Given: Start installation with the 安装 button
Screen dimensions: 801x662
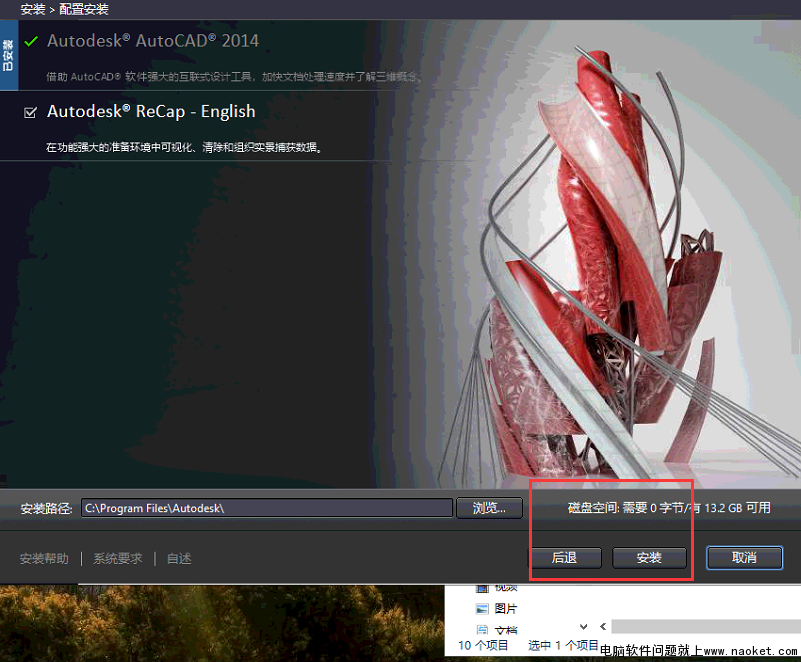Looking at the screenshot, I should (x=649, y=558).
